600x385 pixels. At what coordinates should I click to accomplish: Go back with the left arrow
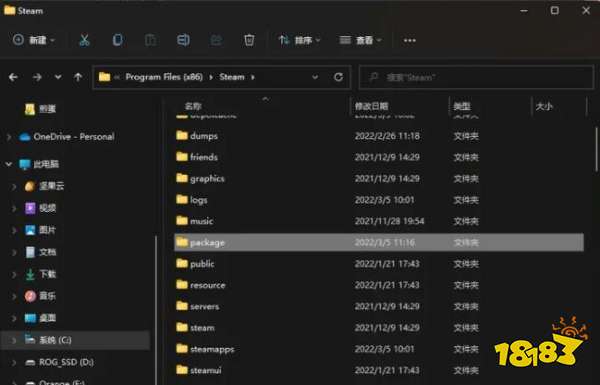[13, 77]
